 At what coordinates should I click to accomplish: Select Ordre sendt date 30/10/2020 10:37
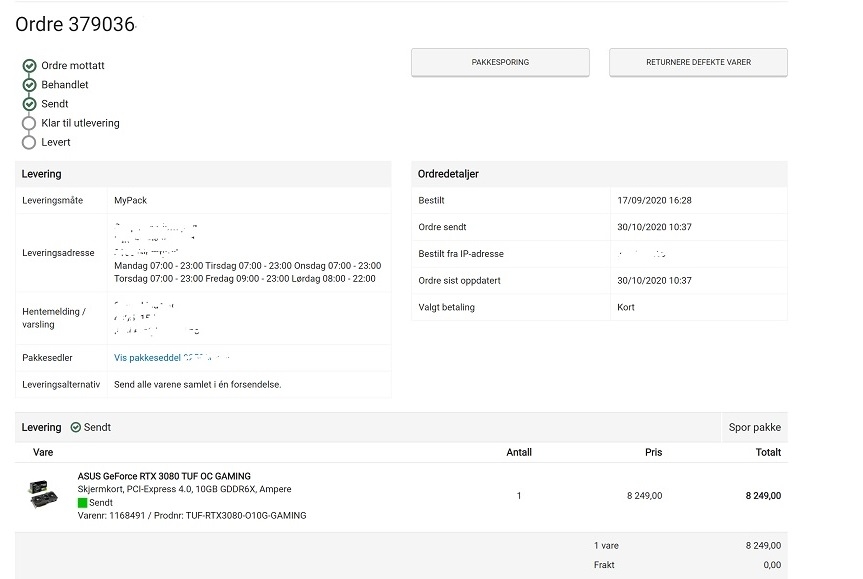pos(654,227)
